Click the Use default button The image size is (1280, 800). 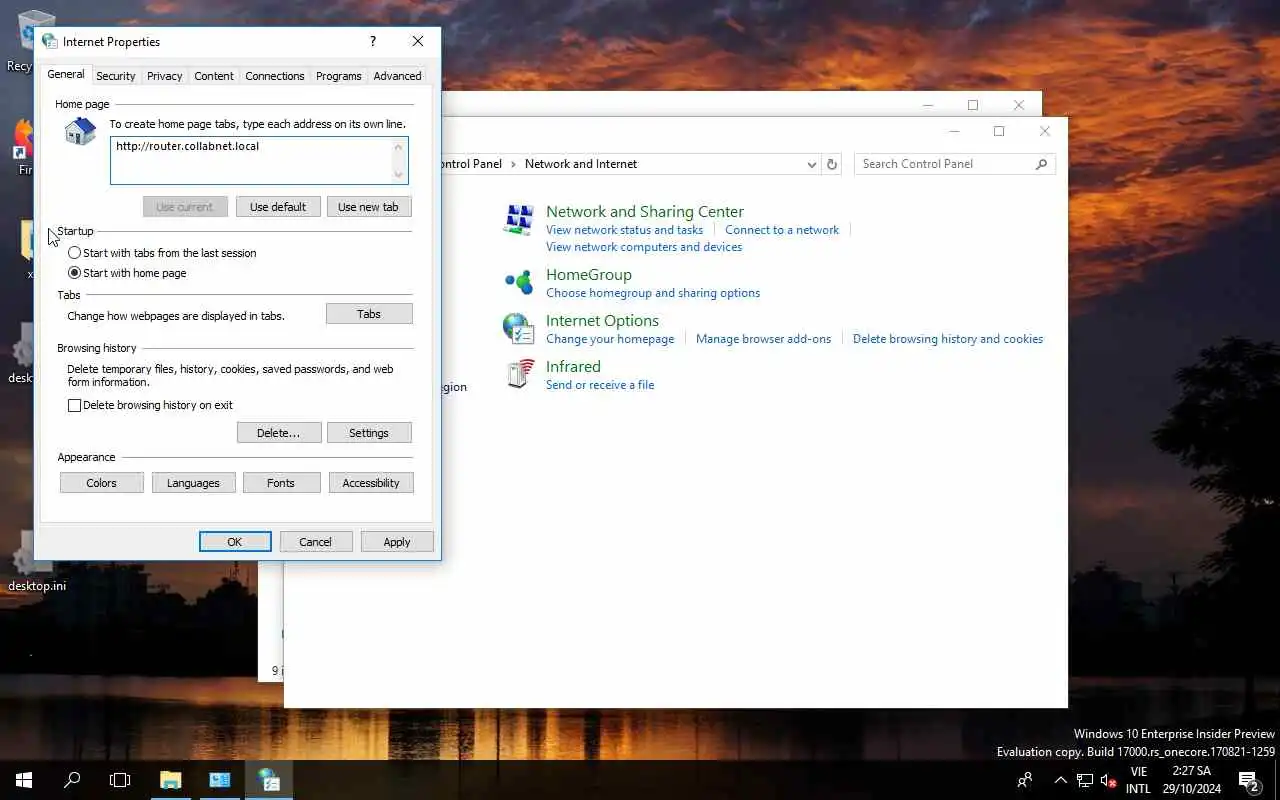[x=278, y=207]
